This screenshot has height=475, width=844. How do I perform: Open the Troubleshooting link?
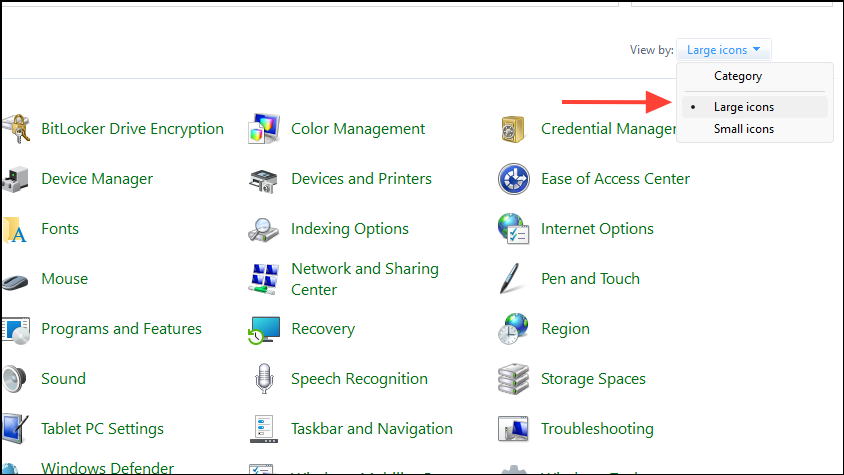click(x=597, y=429)
